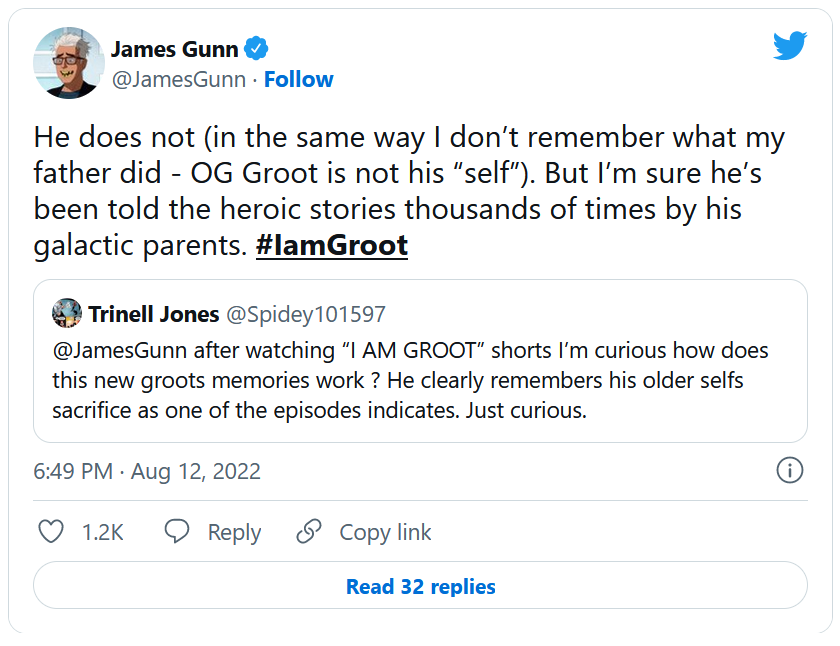Click the Copy link label

tap(385, 532)
